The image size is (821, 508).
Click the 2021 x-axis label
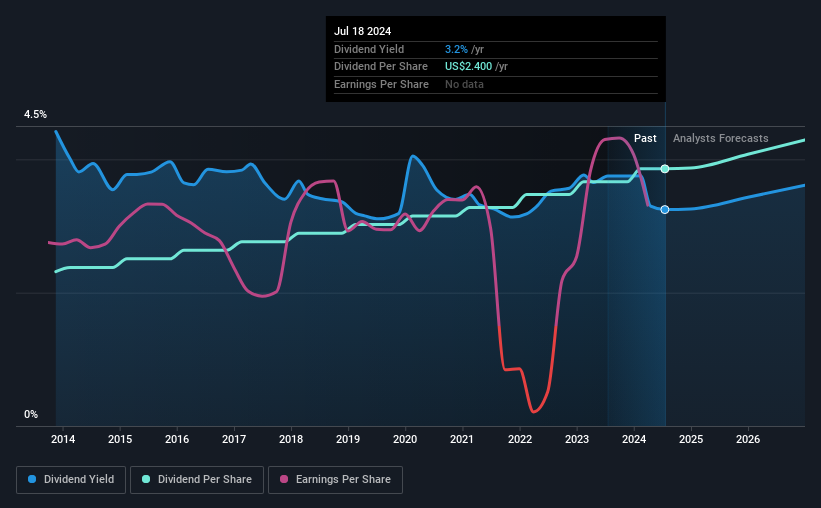(x=462, y=439)
